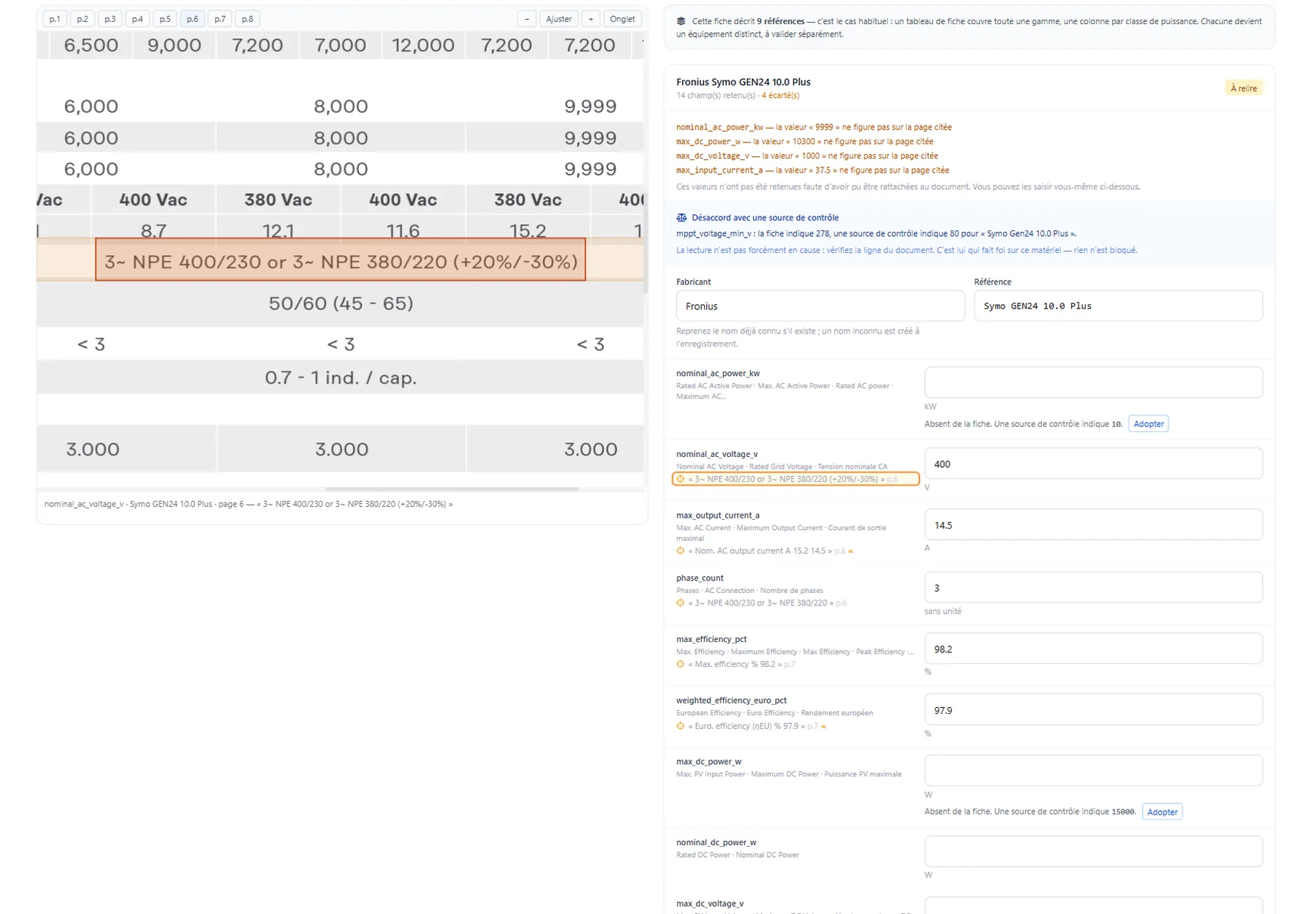Adopt control value 15000 for max_dc_power_w

1162,812
